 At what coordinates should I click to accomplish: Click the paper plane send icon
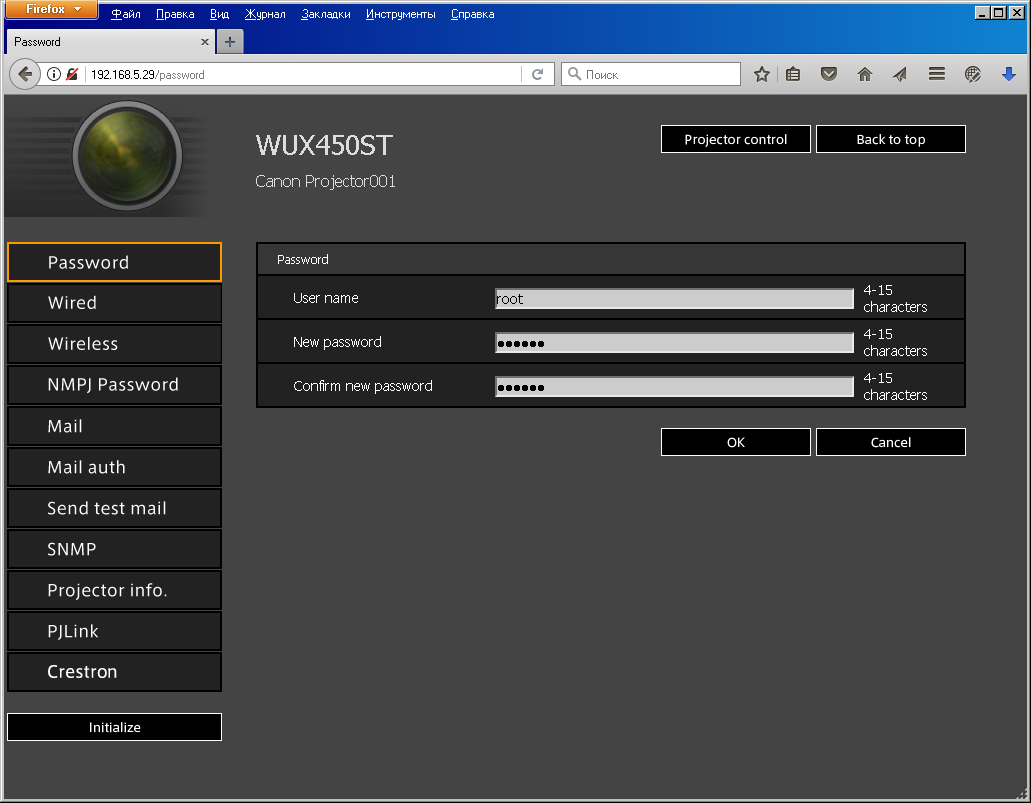[x=900, y=74]
